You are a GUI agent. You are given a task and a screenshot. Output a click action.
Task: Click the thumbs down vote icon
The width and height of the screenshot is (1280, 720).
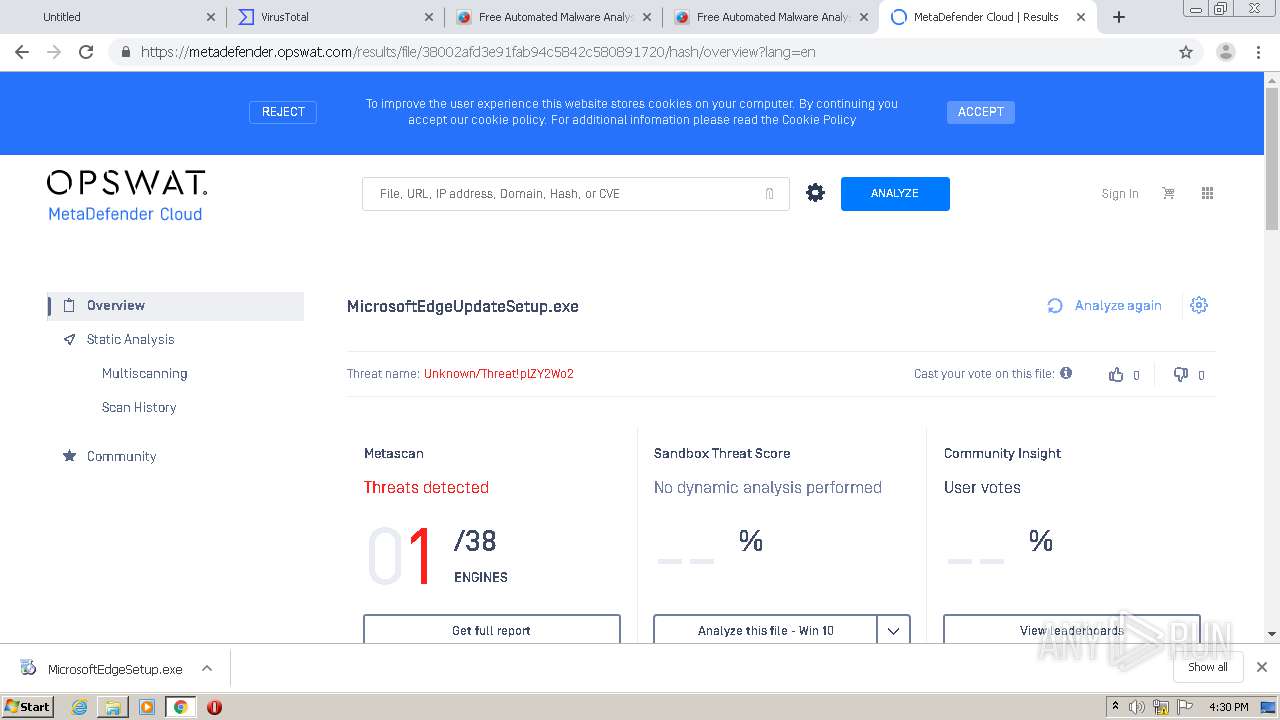[1181, 374]
